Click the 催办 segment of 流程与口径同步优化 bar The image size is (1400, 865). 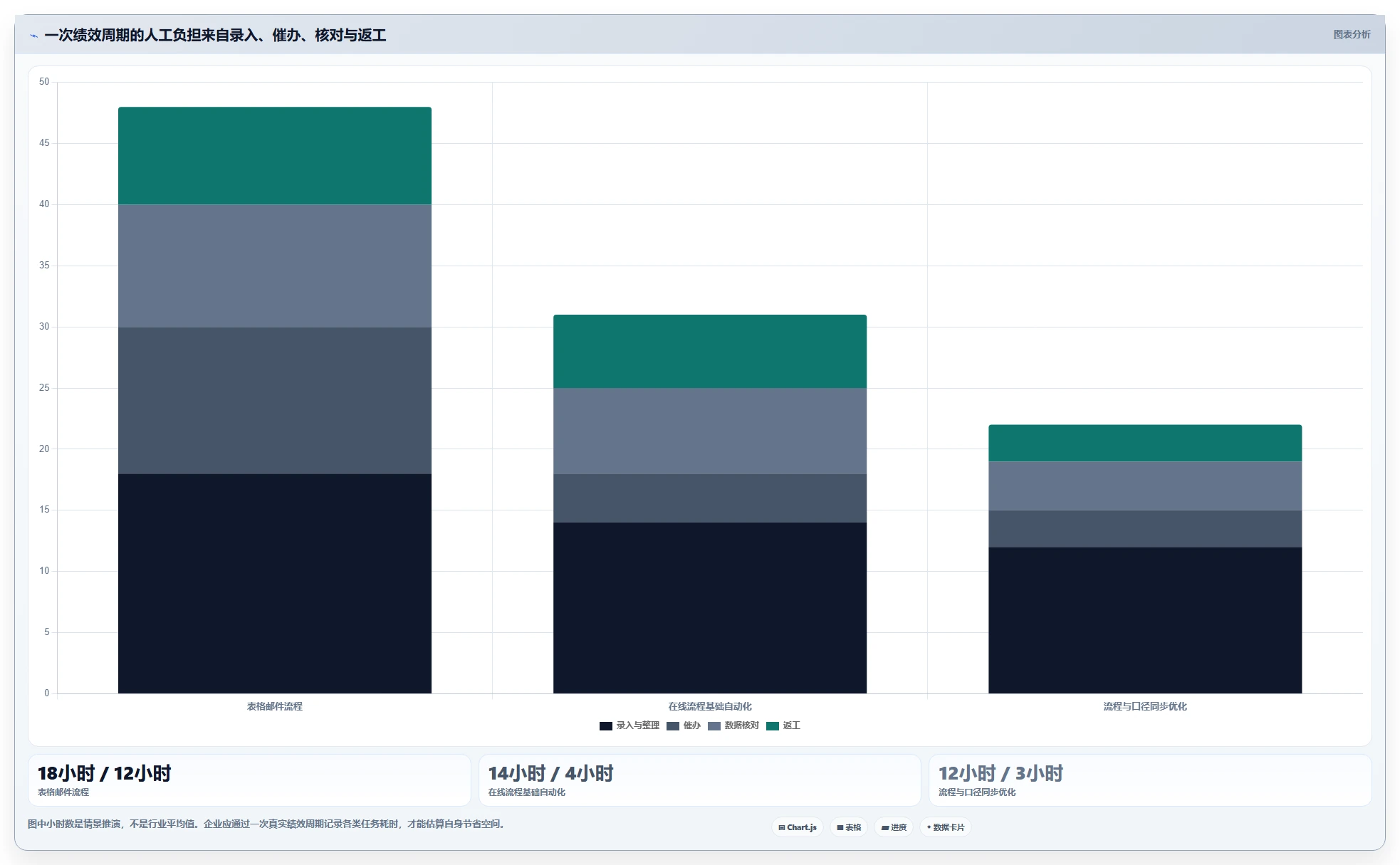(1145, 529)
